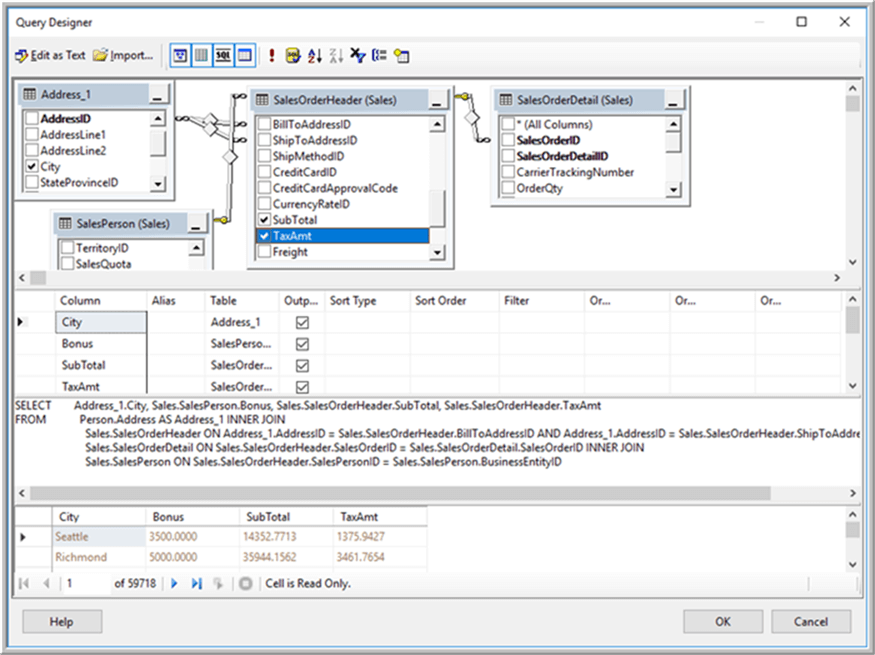Select the Bonus header in results
This screenshot has height=655, width=875.
[192, 517]
